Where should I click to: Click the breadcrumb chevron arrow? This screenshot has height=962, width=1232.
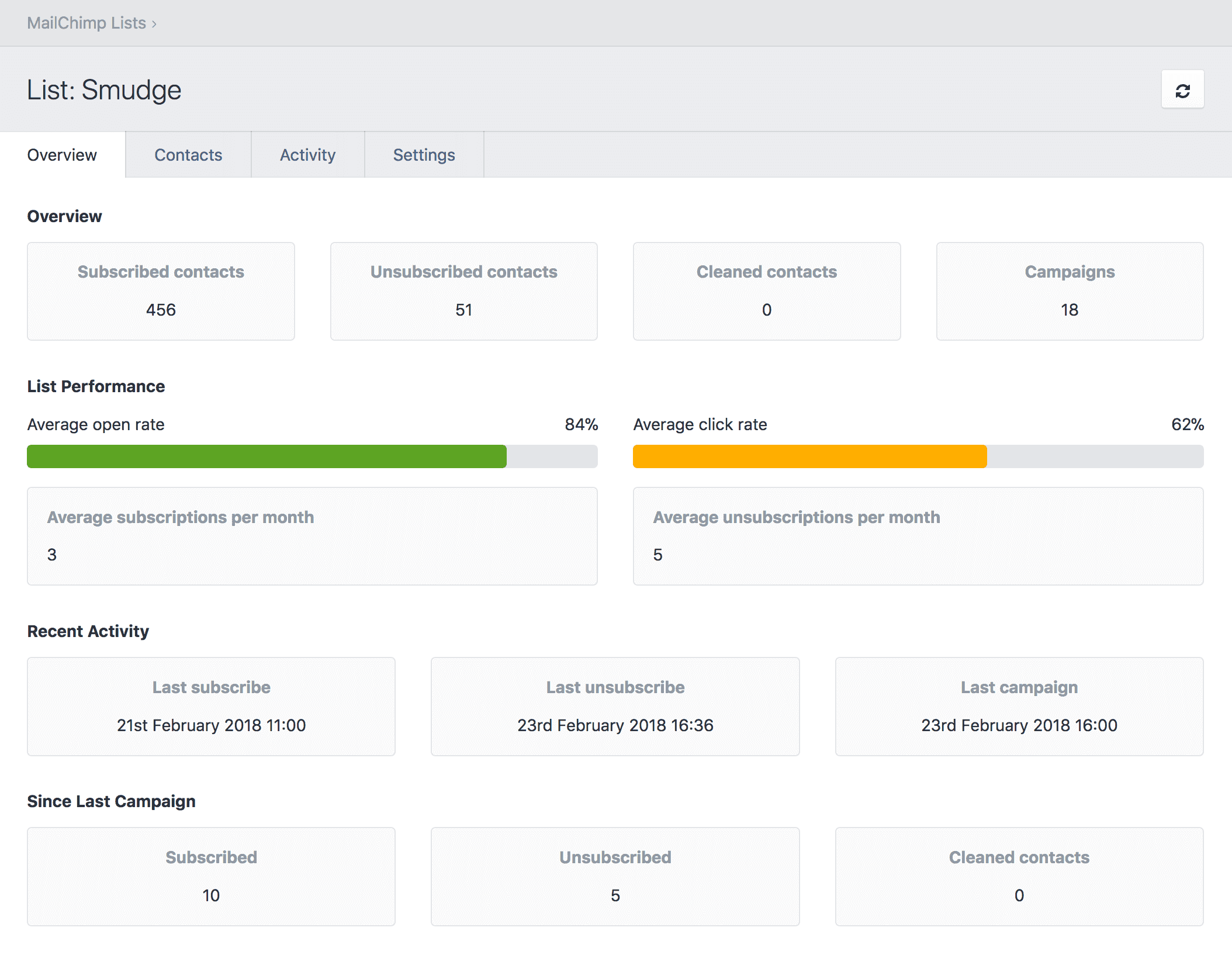point(154,24)
